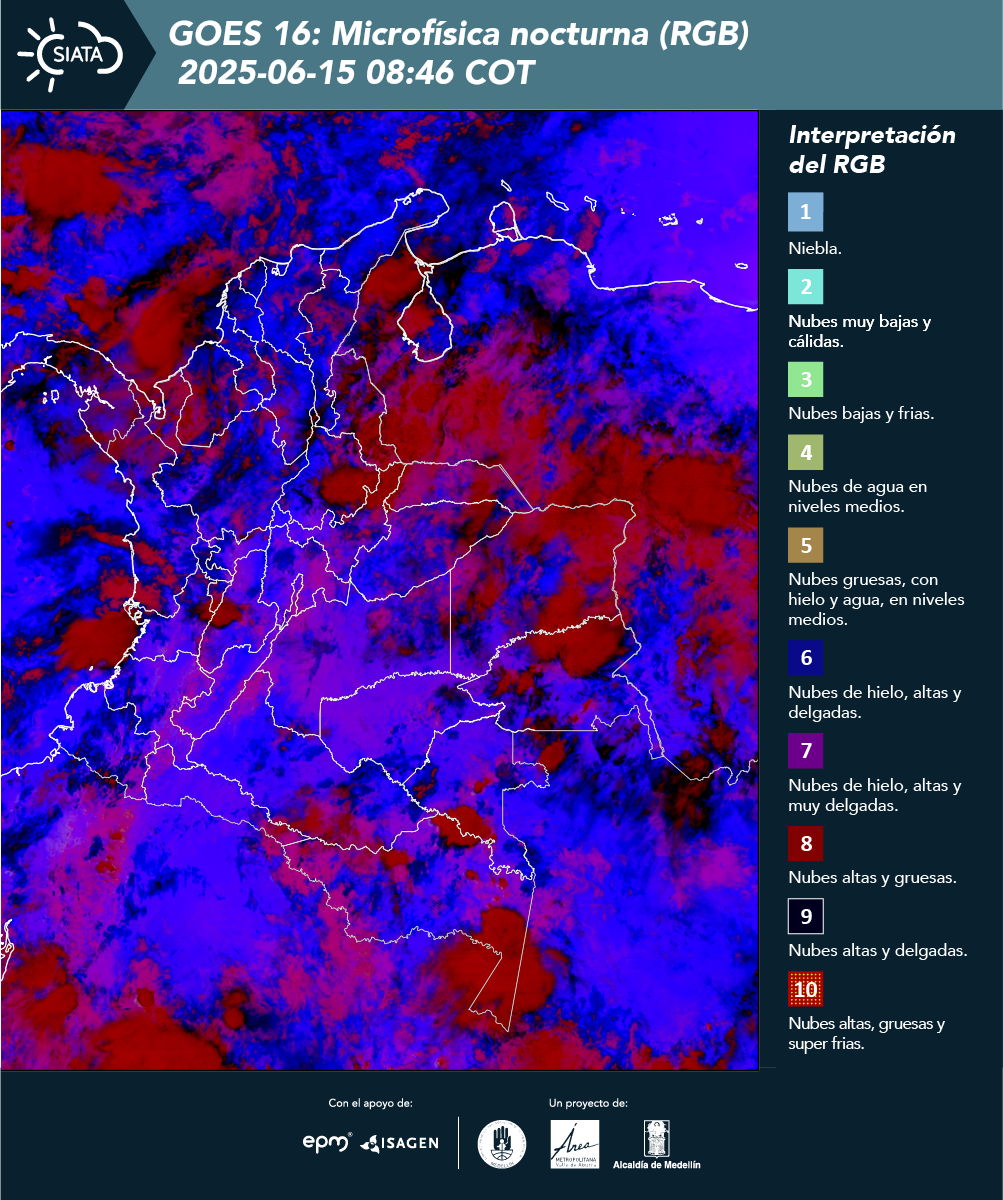Click the label "Nubes de hielo, altas y muy delgadas."
1003x1200 pixels.
click(875, 795)
